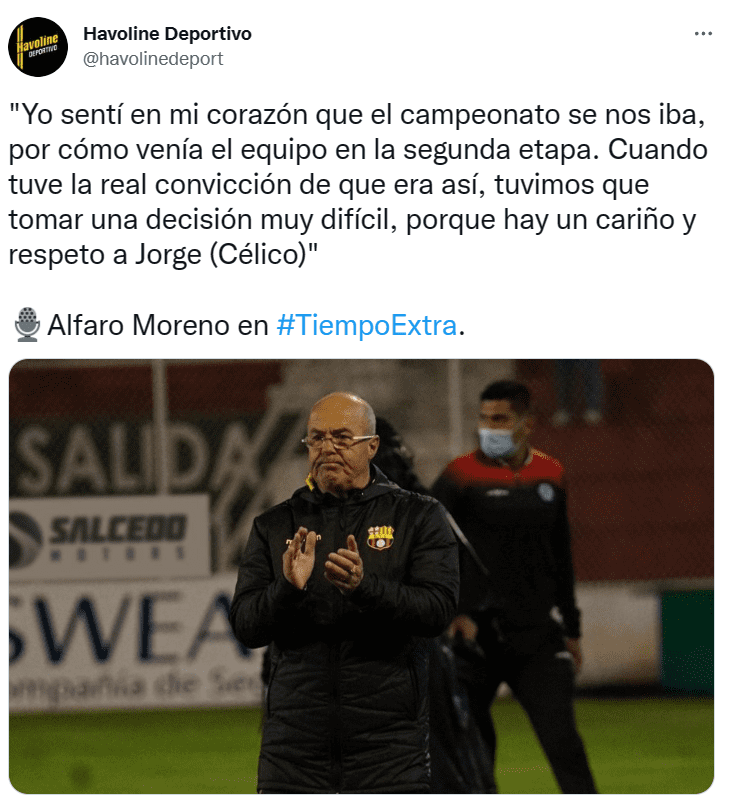Open the Havoline Deportivo profile avatar

point(38,47)
